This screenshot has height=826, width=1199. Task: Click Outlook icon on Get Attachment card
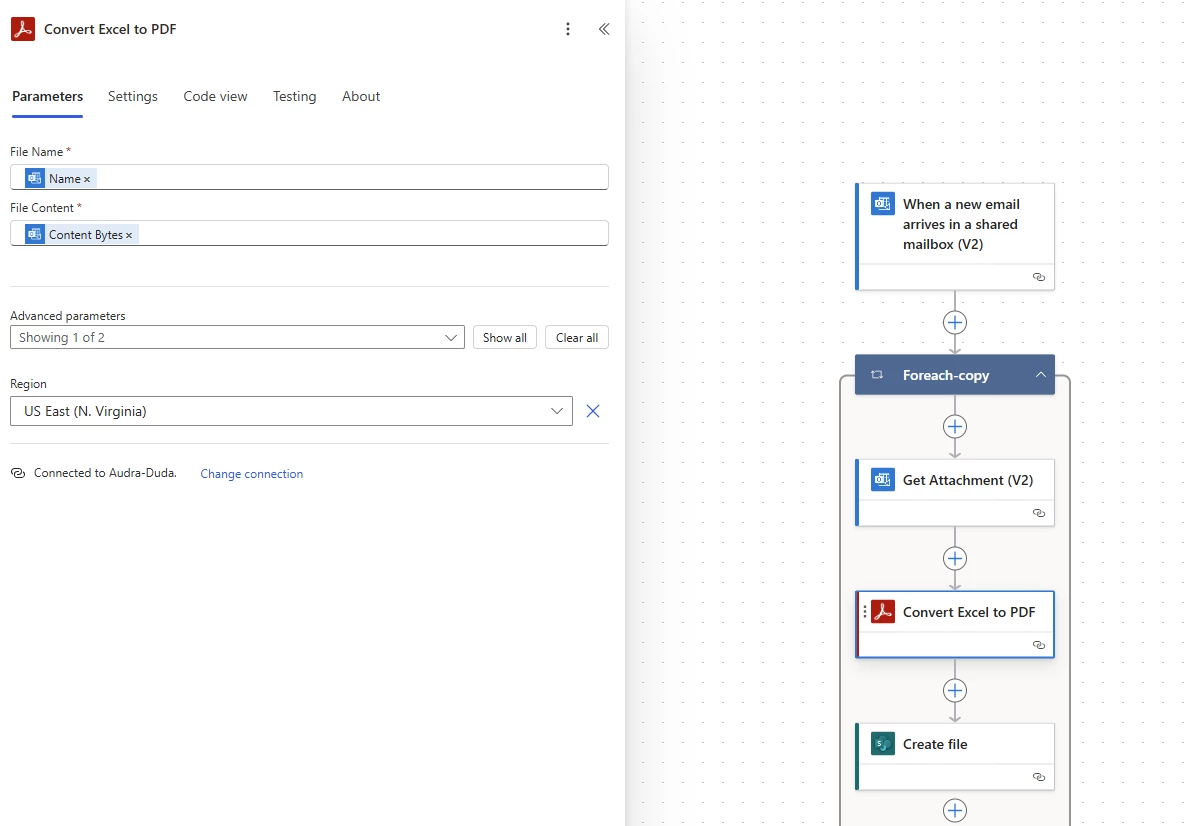pos(883,480)
